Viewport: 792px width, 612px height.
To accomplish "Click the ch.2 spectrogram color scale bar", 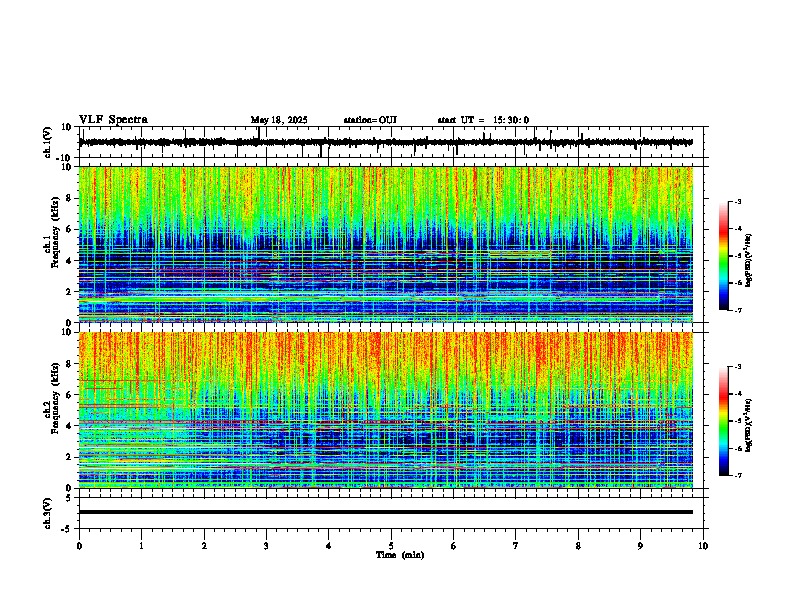I will pyautogui.click(x=724, y=421).
